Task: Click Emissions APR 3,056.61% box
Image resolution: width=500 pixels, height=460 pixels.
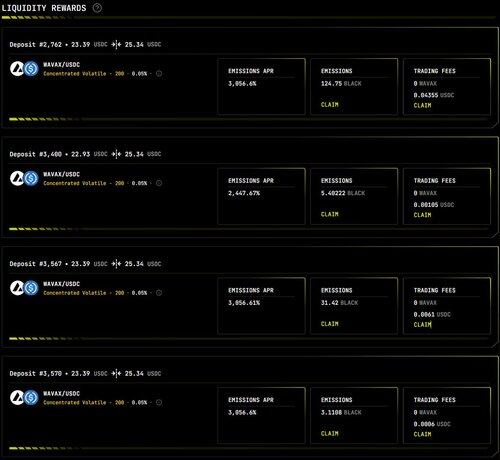Action: (x=261, y=306)
